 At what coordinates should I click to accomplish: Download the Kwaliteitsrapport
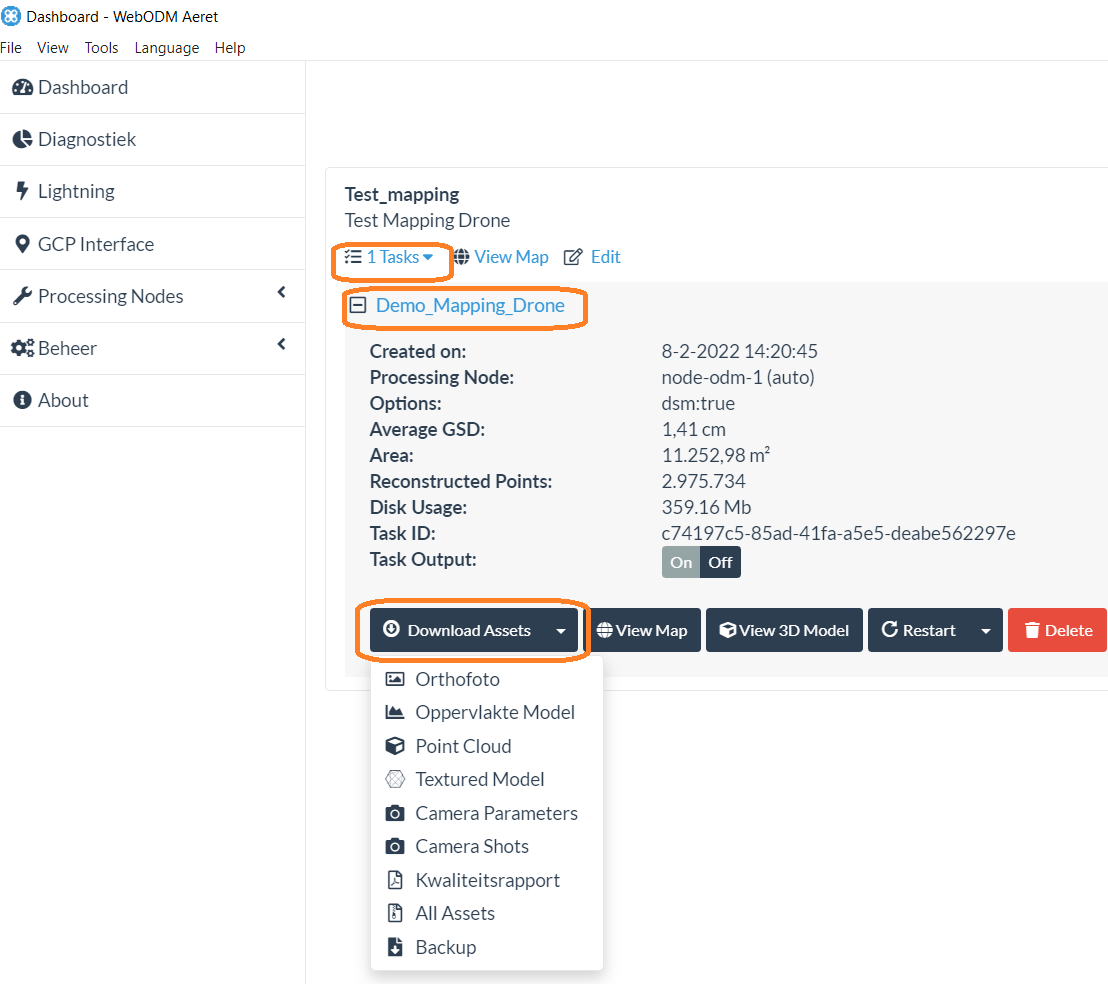point(486,880)
